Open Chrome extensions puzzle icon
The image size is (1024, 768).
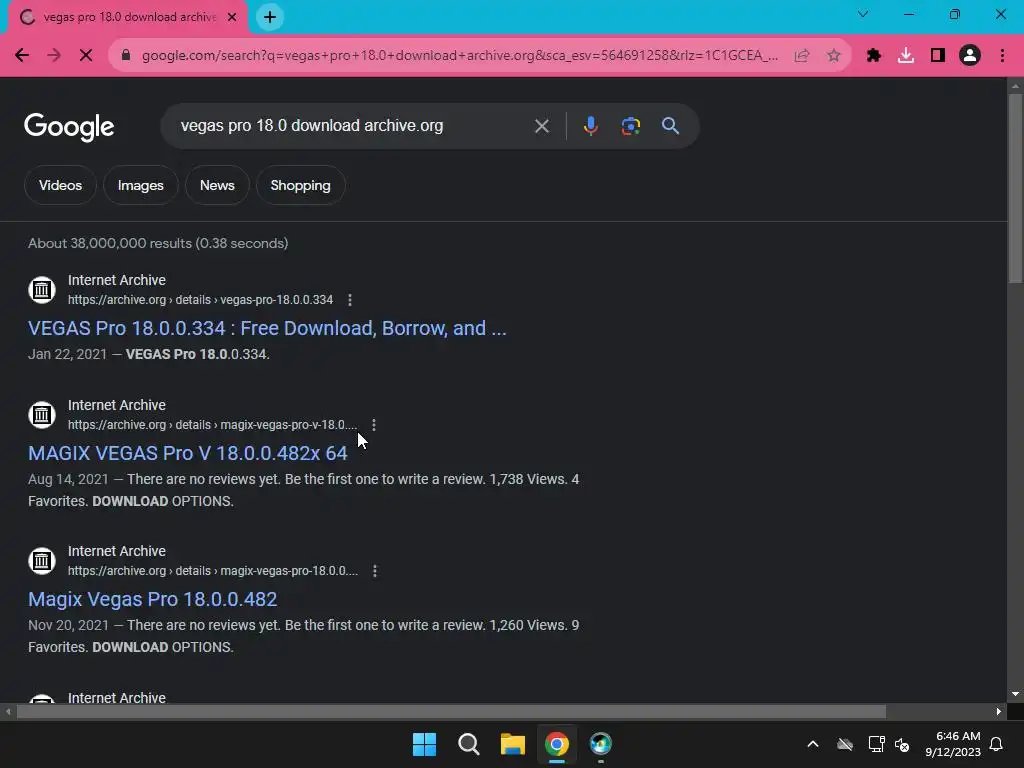[x=874, y=56]
